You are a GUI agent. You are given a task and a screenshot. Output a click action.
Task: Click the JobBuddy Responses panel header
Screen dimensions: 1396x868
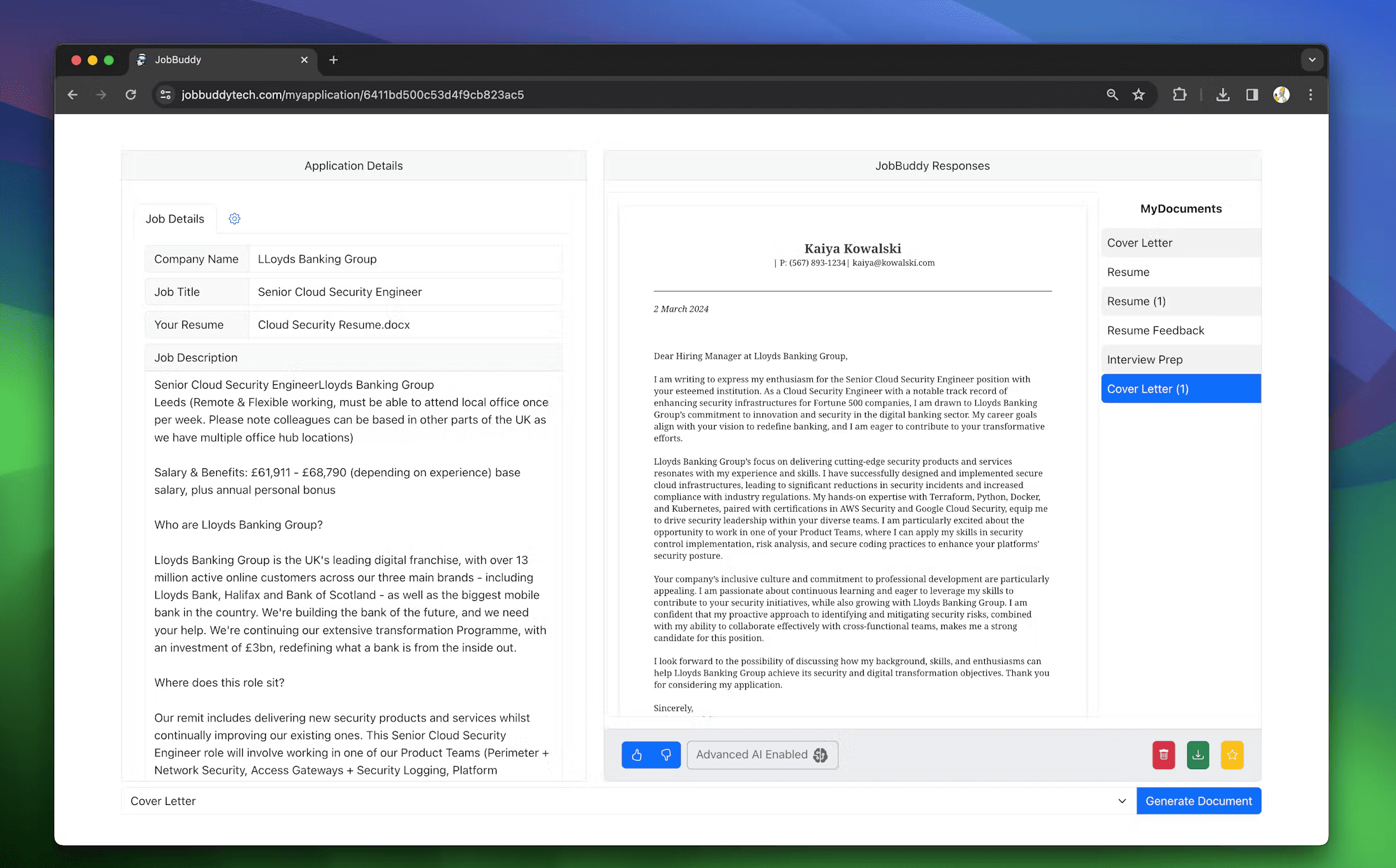tap(933, 166)
